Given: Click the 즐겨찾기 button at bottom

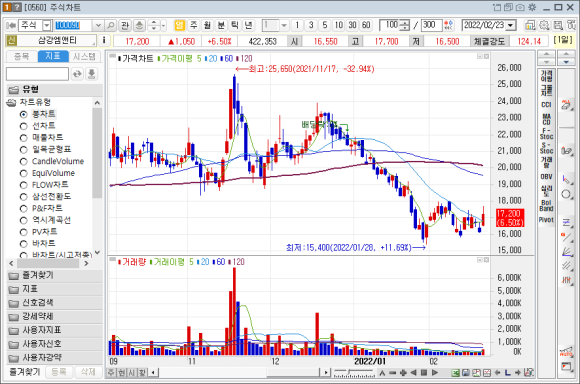Looking at the screenshot, I should pos(24,372).
